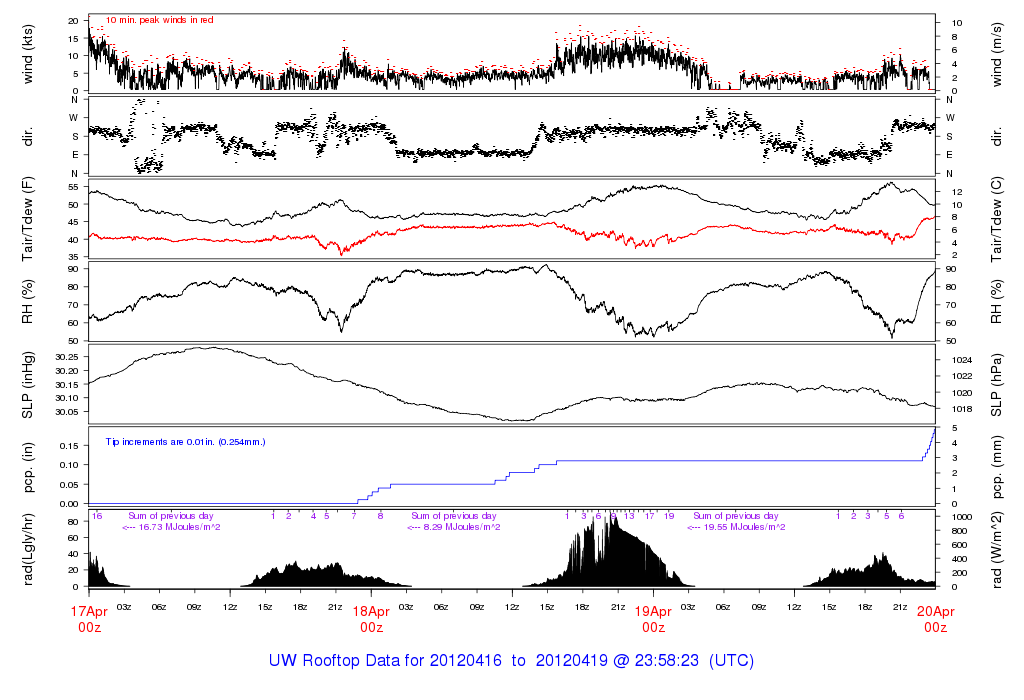The width and height of the screenshot is (1024, 700).
Task: Click the '55' temperature axis tick
Action: [x=74, y=187]
